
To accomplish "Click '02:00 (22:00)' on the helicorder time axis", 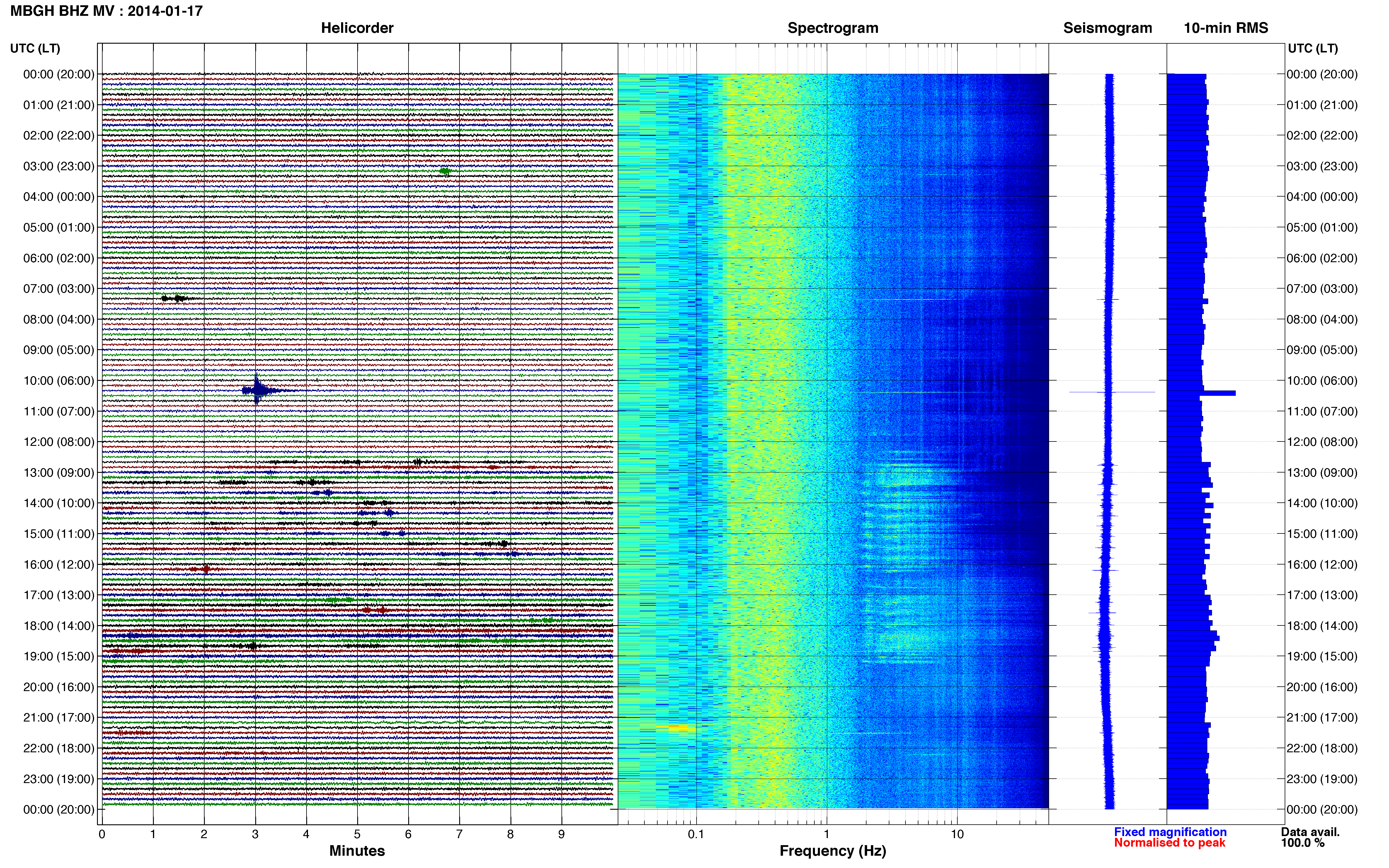I will click(x=59, y=135).
